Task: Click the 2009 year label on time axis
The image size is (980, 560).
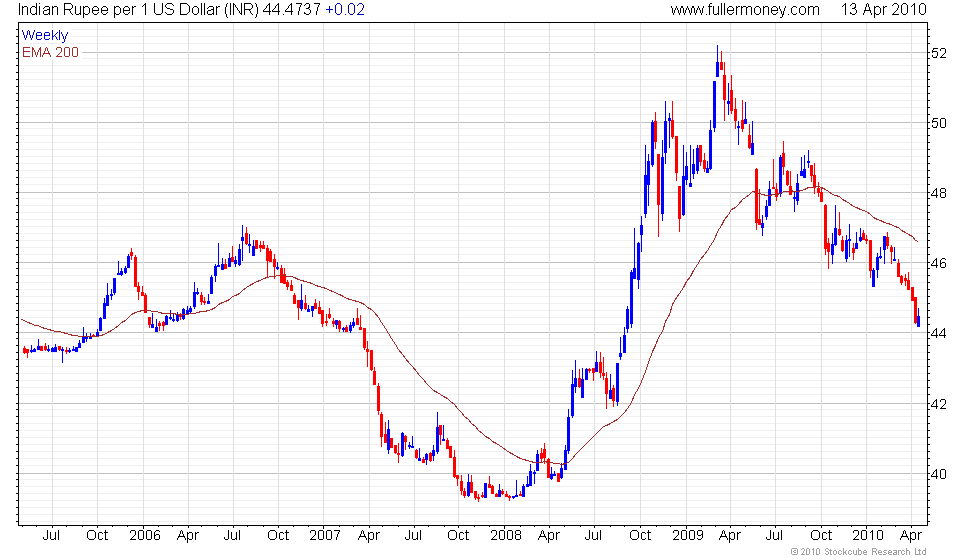Action: point(688,536)
